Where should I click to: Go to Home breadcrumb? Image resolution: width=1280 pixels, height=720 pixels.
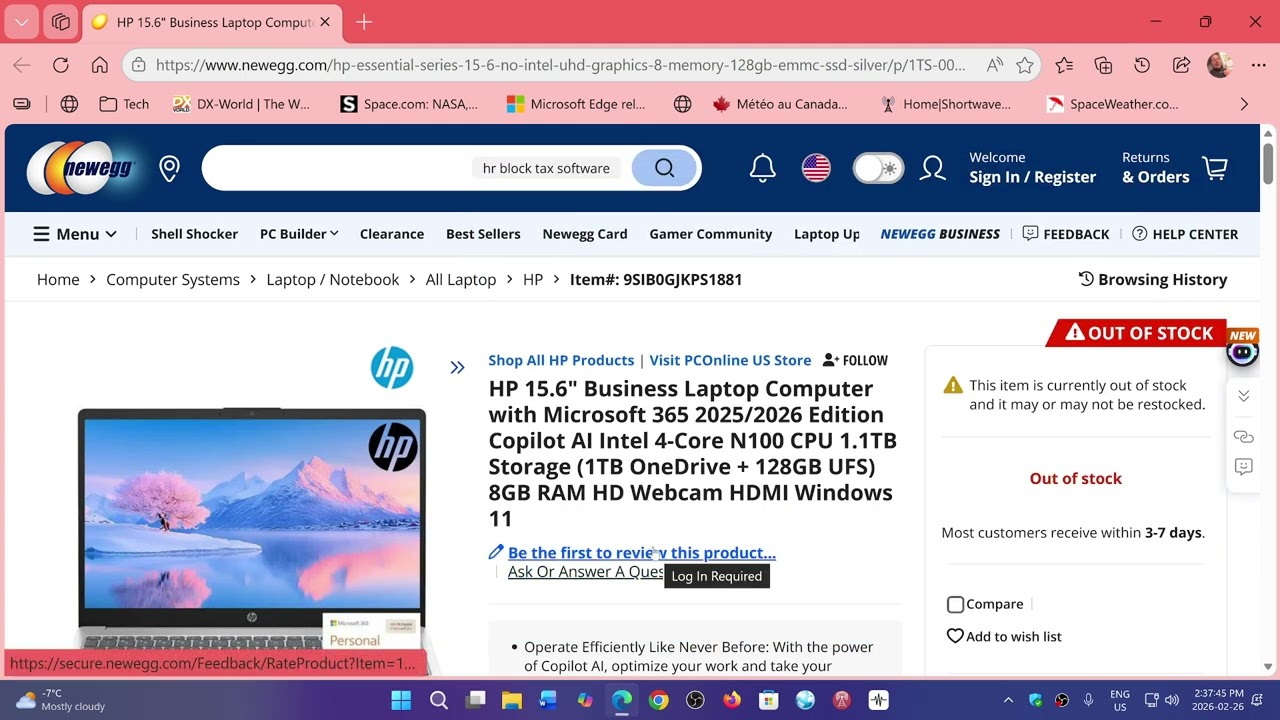[58, 280]
